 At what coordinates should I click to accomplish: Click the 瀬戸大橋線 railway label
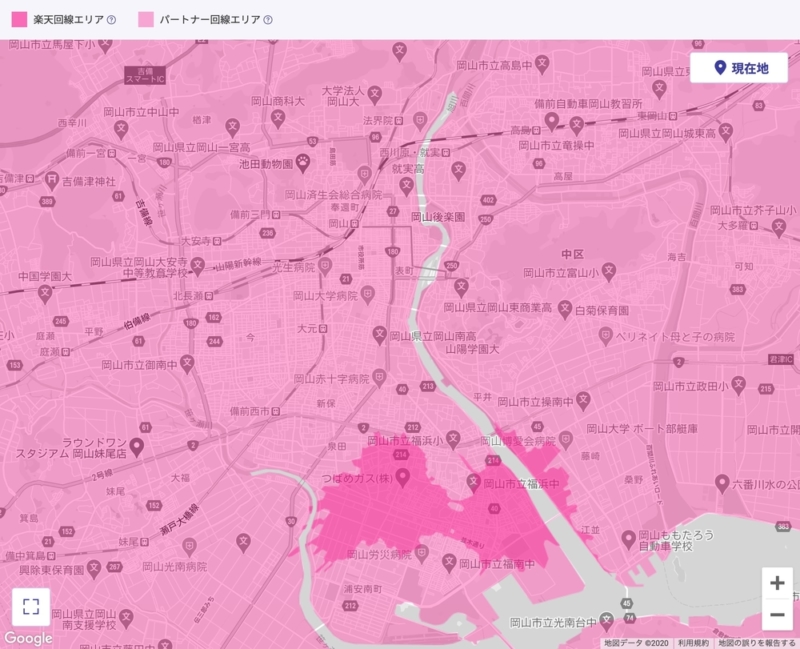(180, 519)
